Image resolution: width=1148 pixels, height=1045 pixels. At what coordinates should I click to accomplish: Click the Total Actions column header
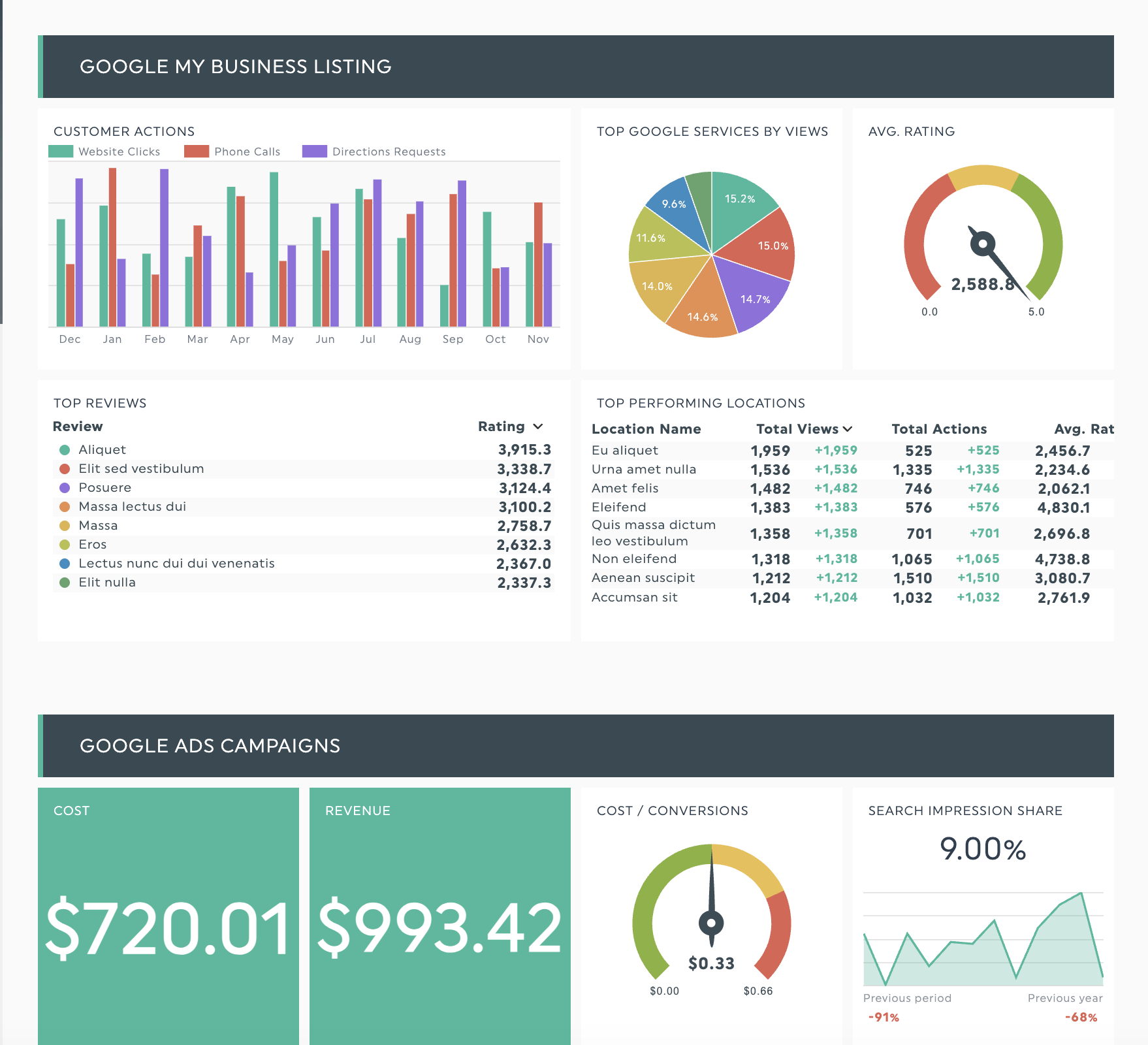coord(938,429)
